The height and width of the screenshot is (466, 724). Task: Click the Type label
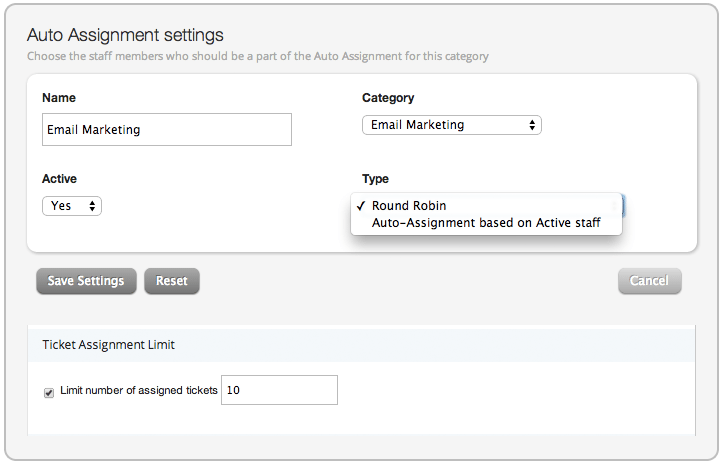pyautogui.click(x=375, y=179)
